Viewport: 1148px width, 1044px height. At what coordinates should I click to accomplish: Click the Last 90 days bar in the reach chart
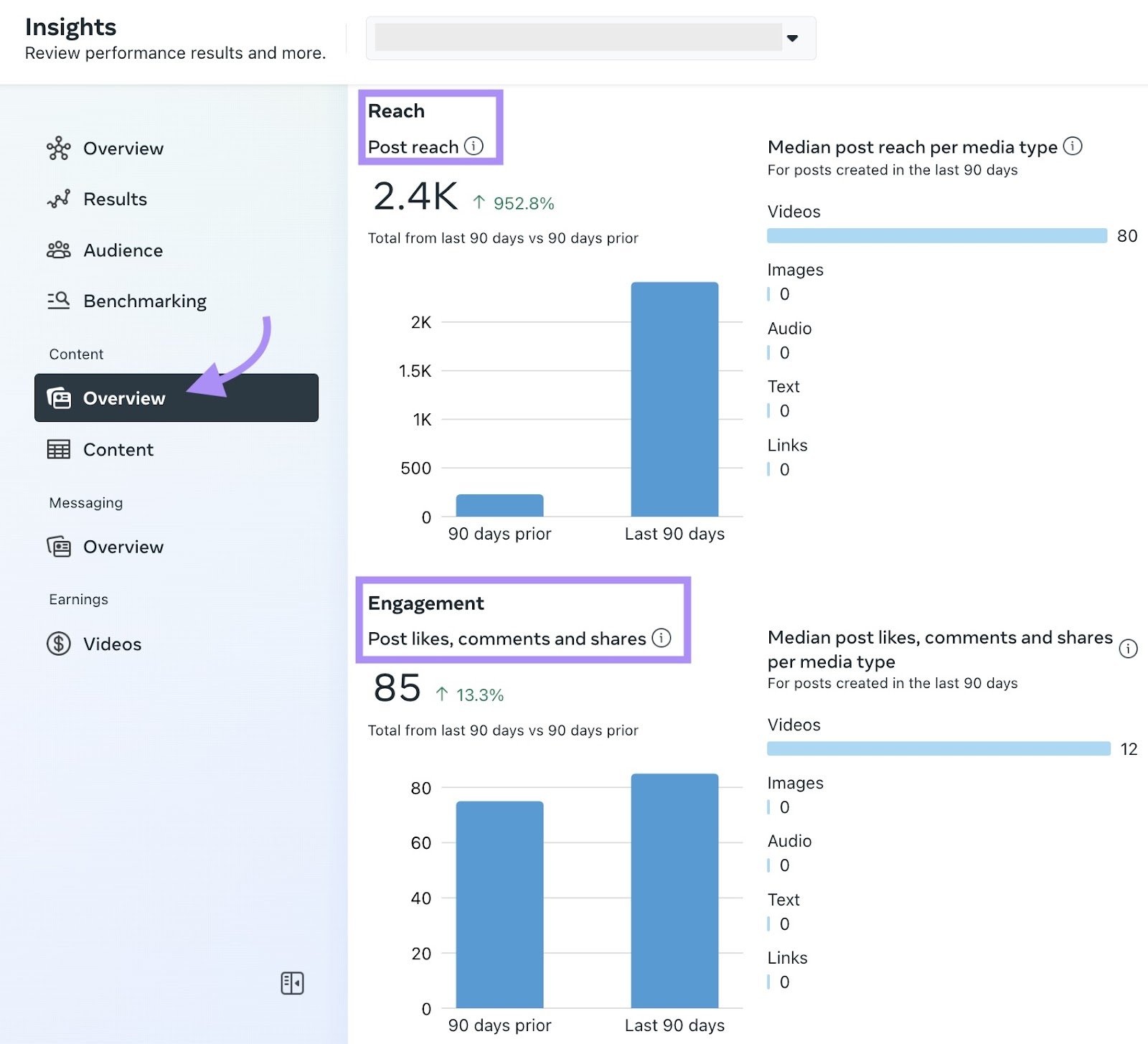point(673,398)
